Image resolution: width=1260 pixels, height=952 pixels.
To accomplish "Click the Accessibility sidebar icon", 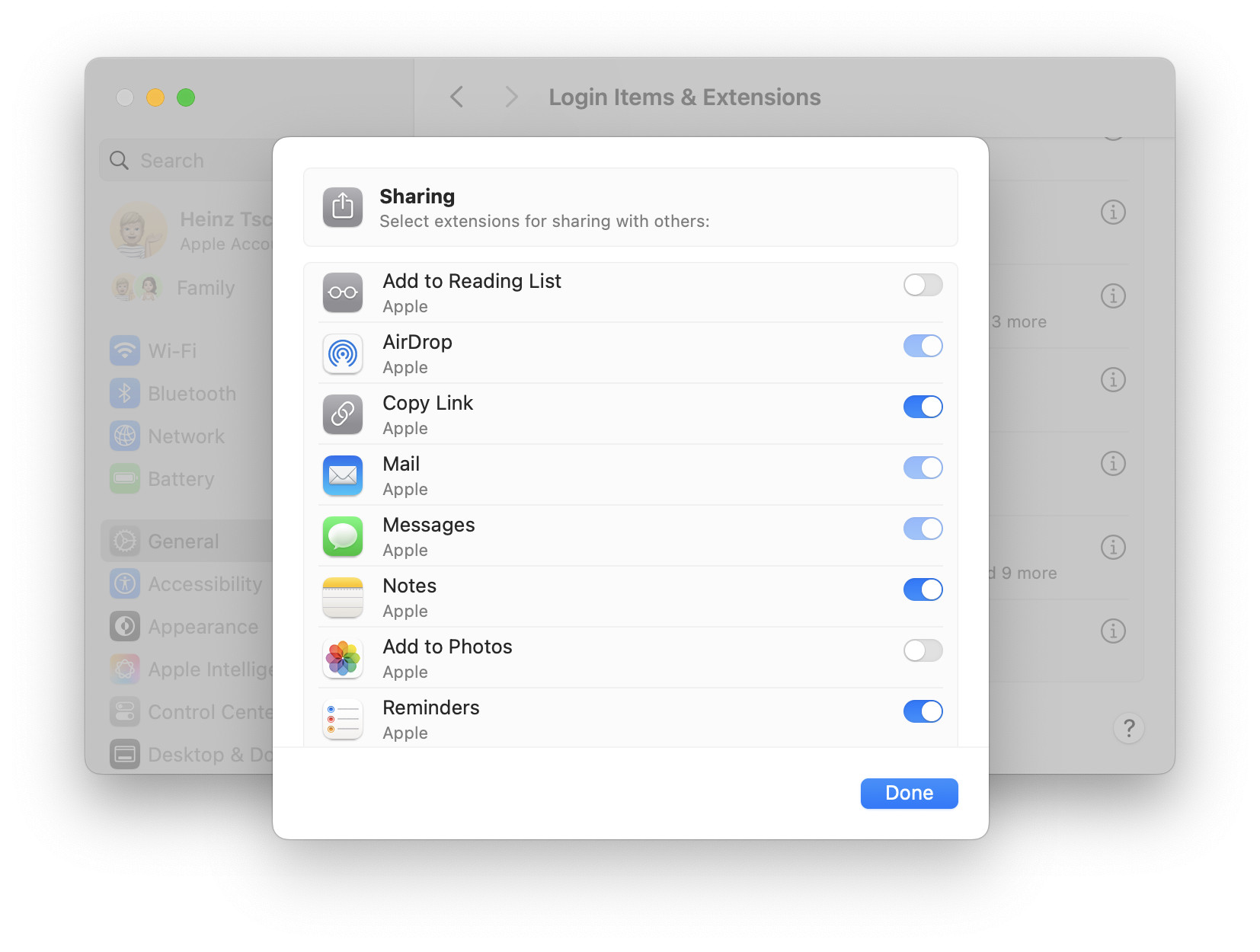I will pyautogui.click(x=125, y=583).
